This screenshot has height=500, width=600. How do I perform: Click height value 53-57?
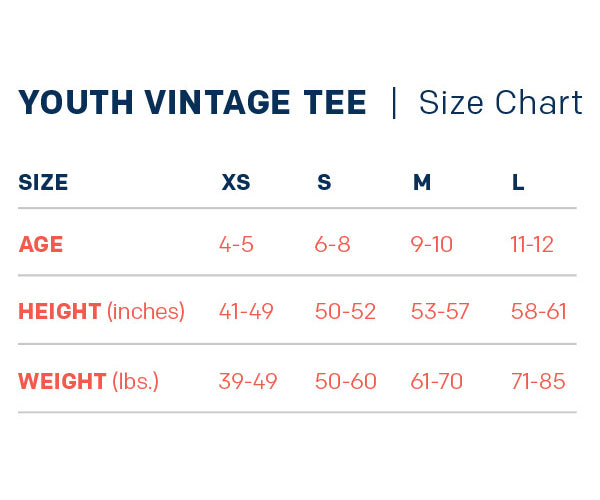tap(440, 311)
